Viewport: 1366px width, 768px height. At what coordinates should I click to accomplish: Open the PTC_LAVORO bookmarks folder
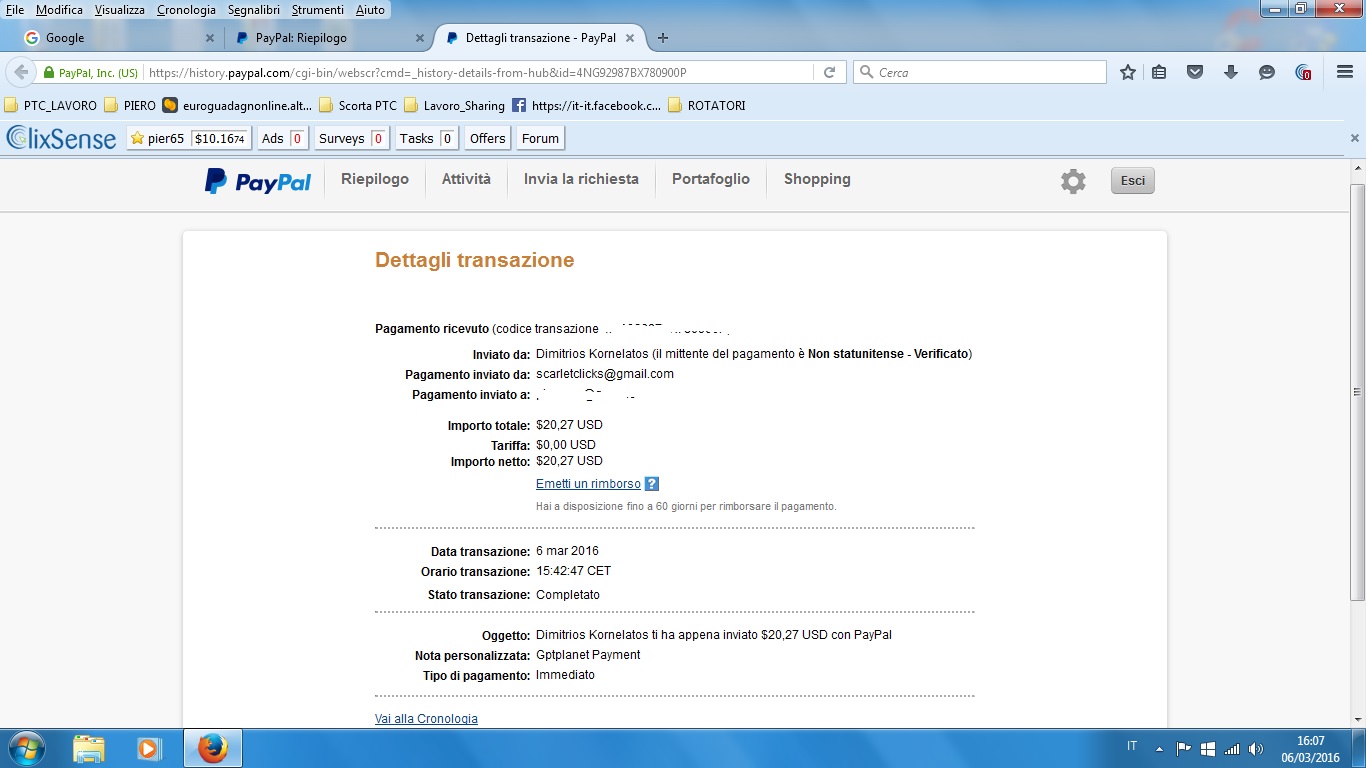click(x=51, y=105)
